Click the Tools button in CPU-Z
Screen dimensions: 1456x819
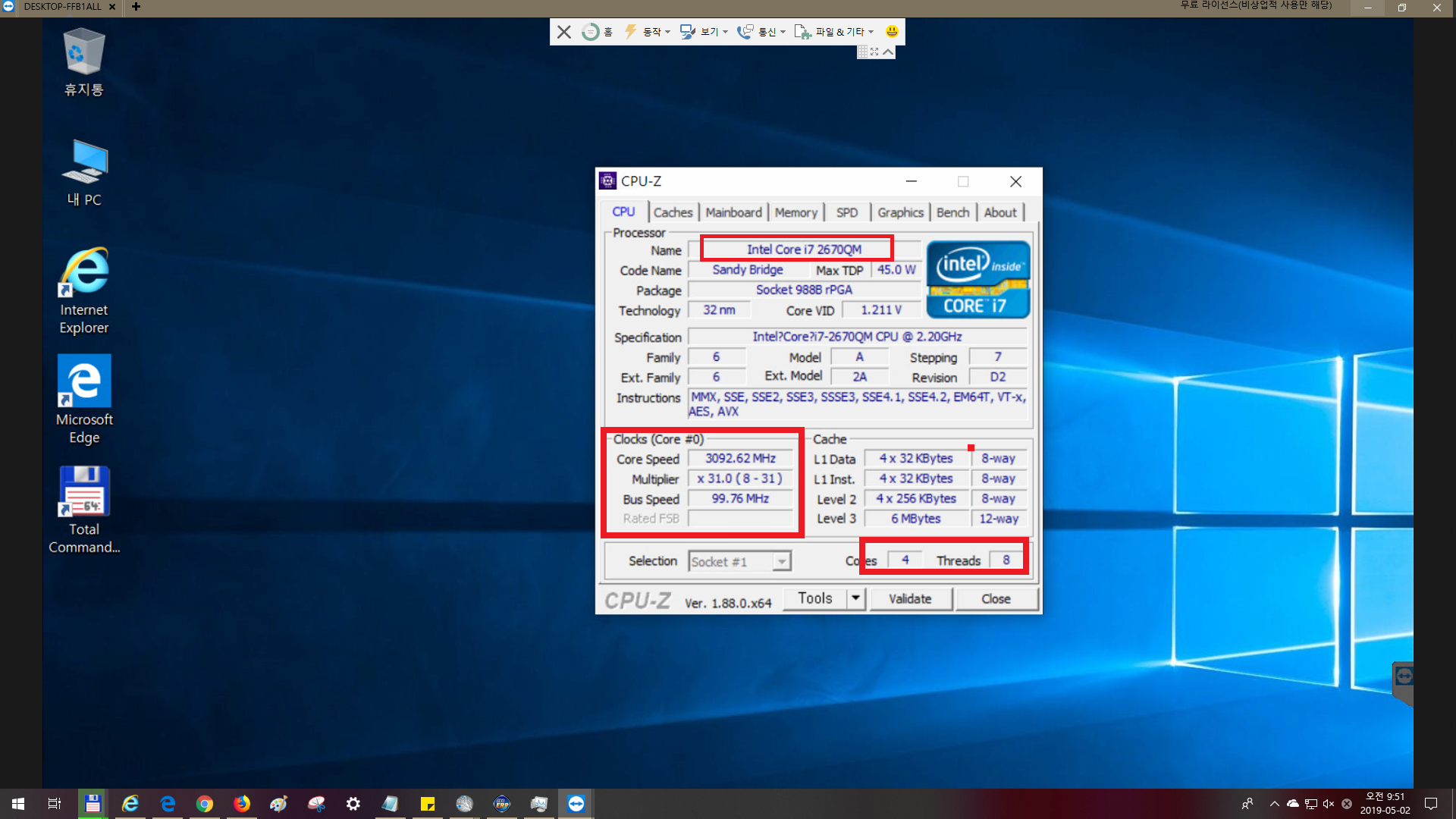click(814, 598)
